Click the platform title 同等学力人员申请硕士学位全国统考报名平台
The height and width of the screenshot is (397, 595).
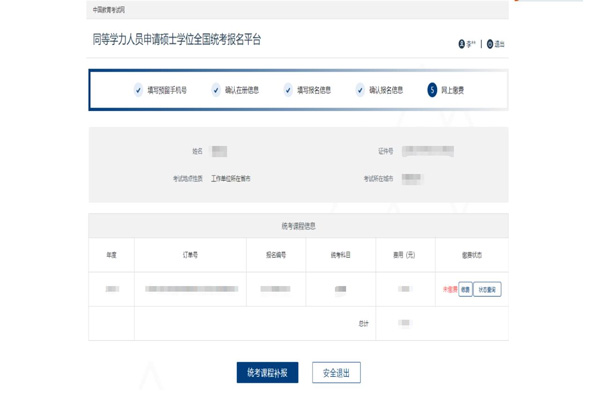pos(177,39)
